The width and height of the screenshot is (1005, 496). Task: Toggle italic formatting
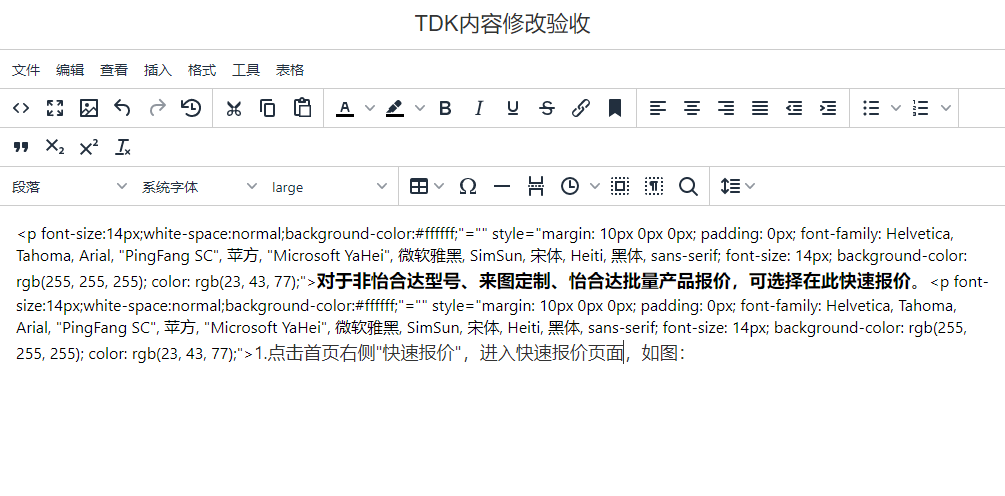[479, 108]
